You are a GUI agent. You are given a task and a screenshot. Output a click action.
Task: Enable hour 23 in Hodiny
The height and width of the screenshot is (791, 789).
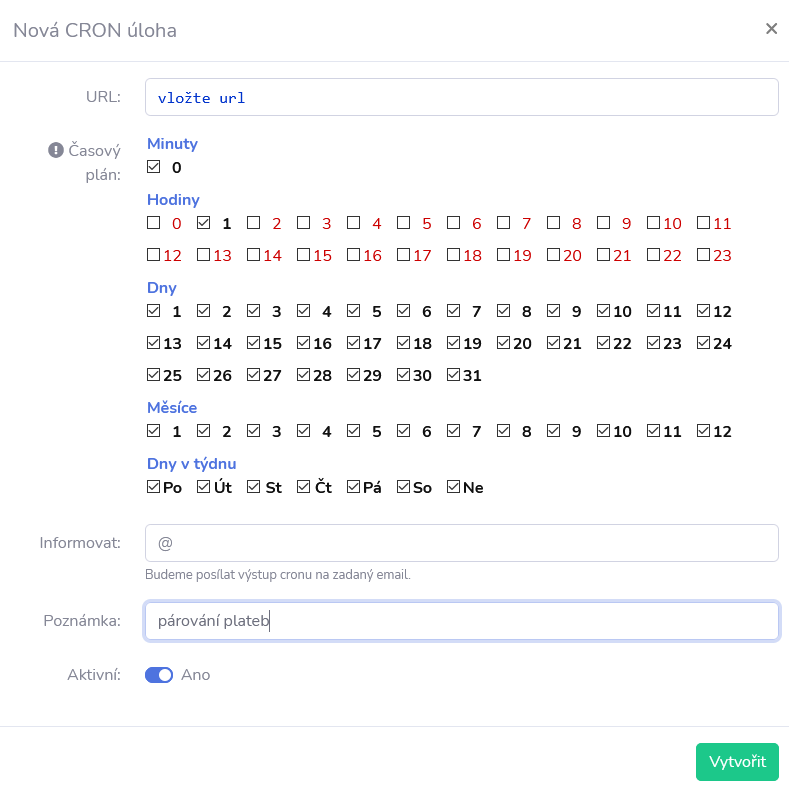coord(704,255)
